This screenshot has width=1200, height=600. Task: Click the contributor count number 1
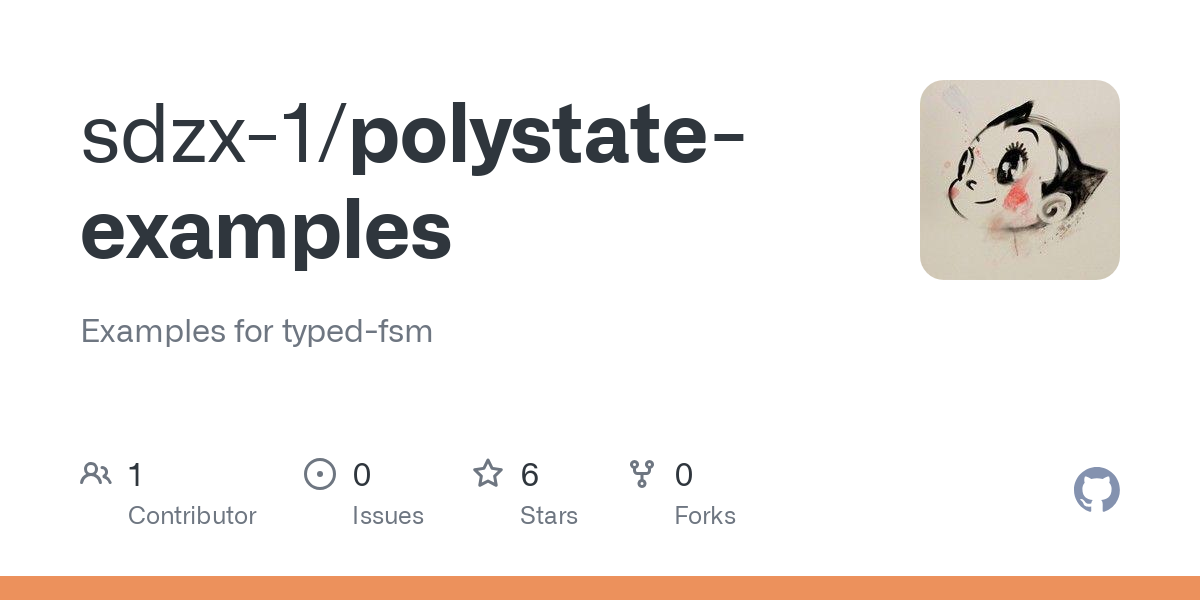pyautogui.click(x=136, y=475)
